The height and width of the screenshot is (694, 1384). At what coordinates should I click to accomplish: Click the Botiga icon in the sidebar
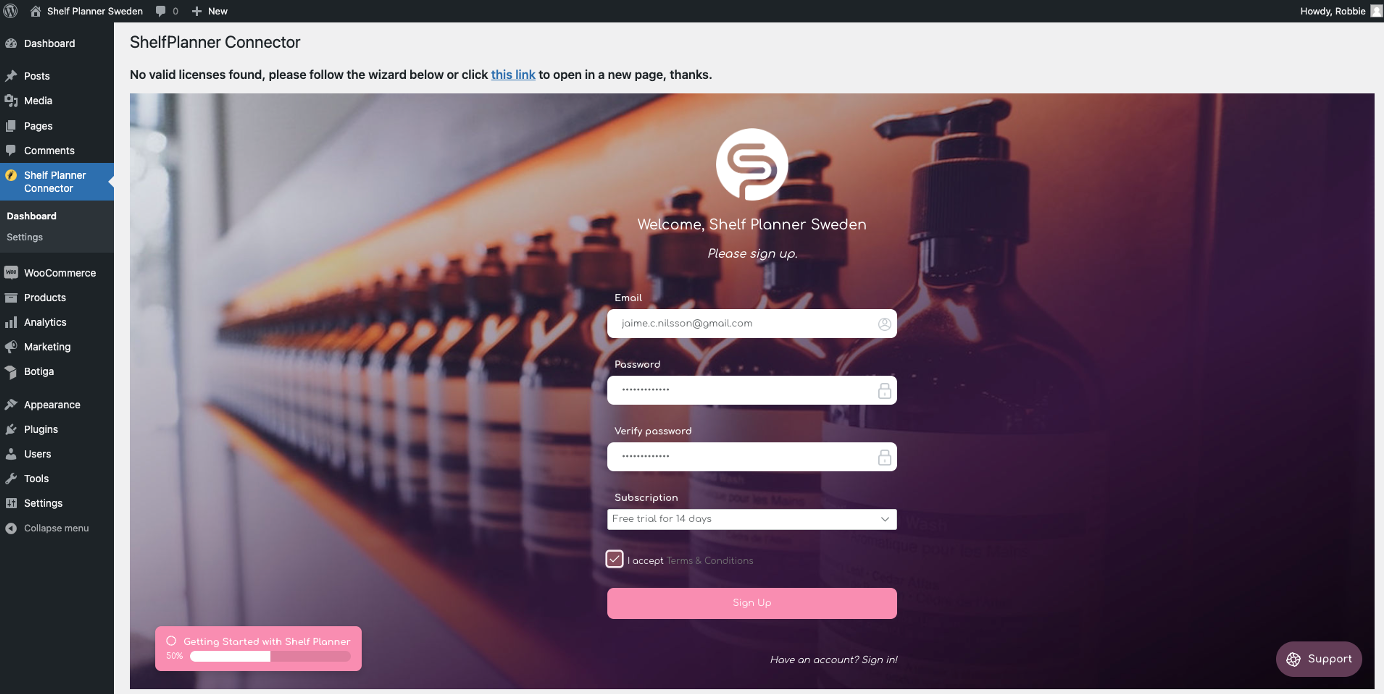(11, 371)
